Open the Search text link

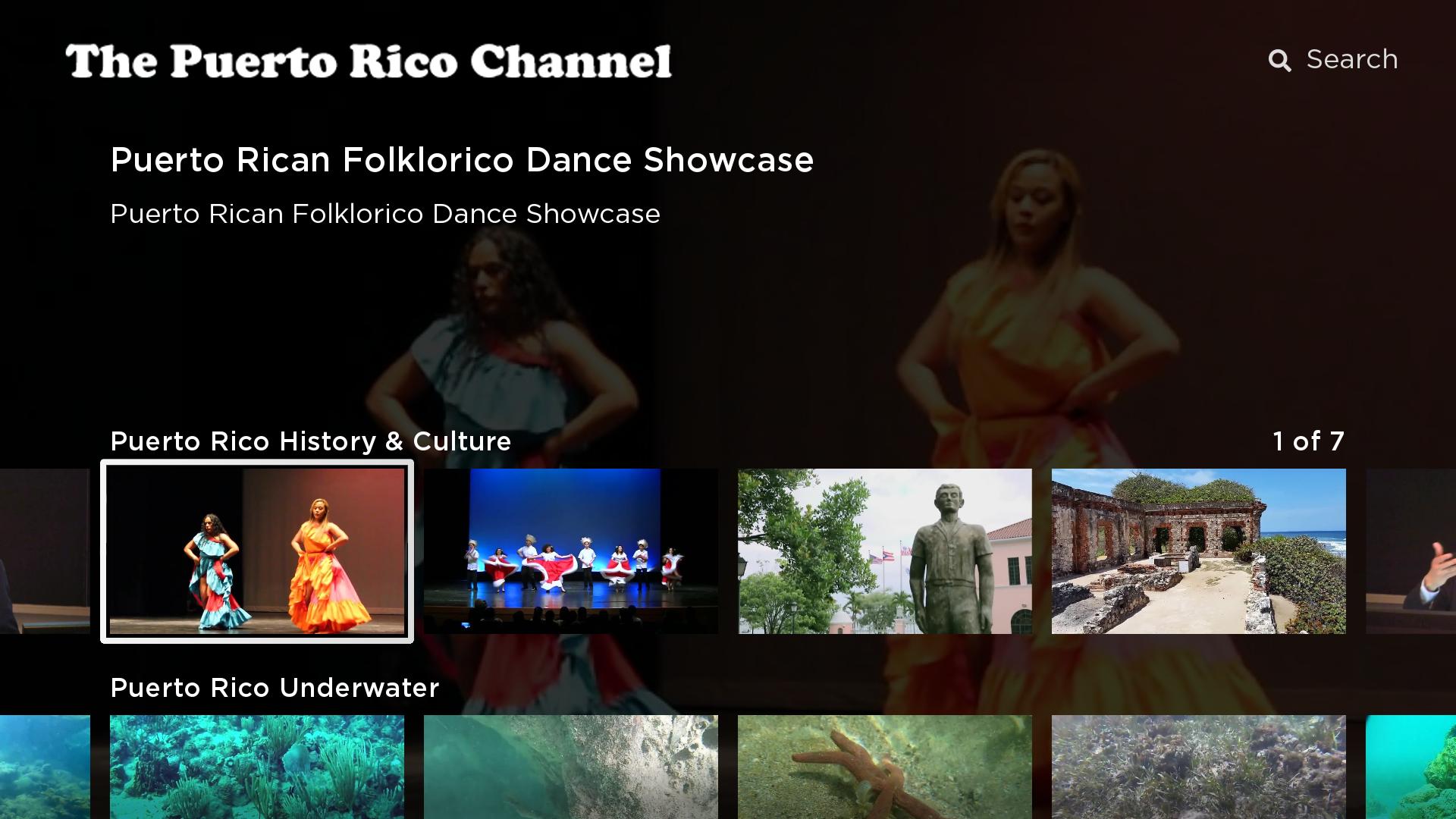coord(1351,59)
